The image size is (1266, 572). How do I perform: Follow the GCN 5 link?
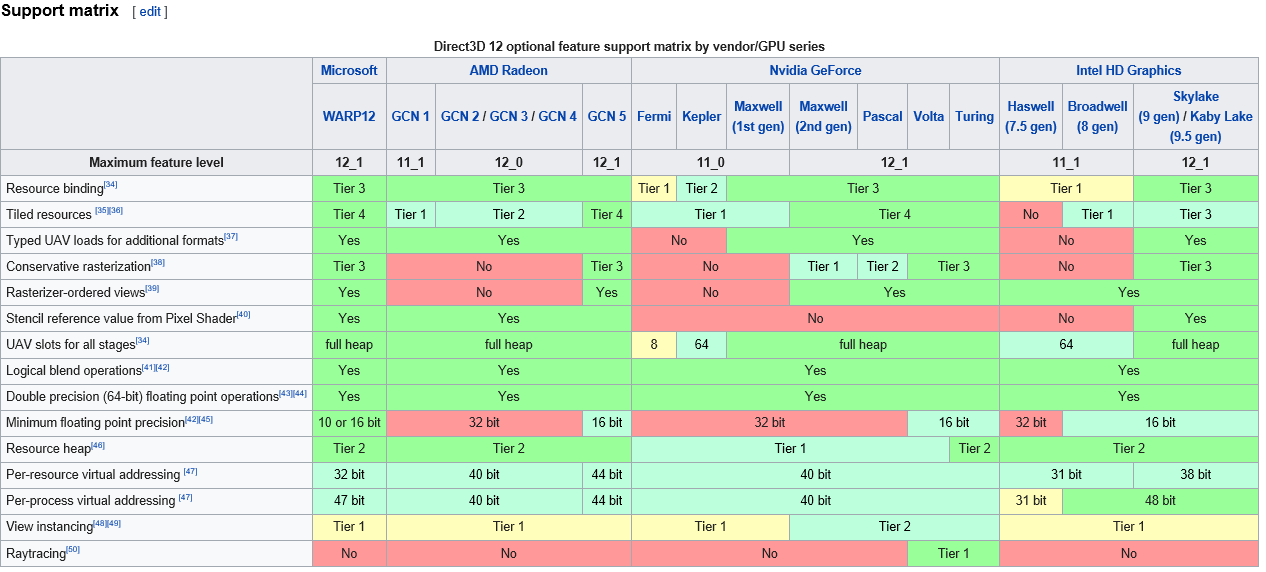pyautogui.click(x=607, y=116)
